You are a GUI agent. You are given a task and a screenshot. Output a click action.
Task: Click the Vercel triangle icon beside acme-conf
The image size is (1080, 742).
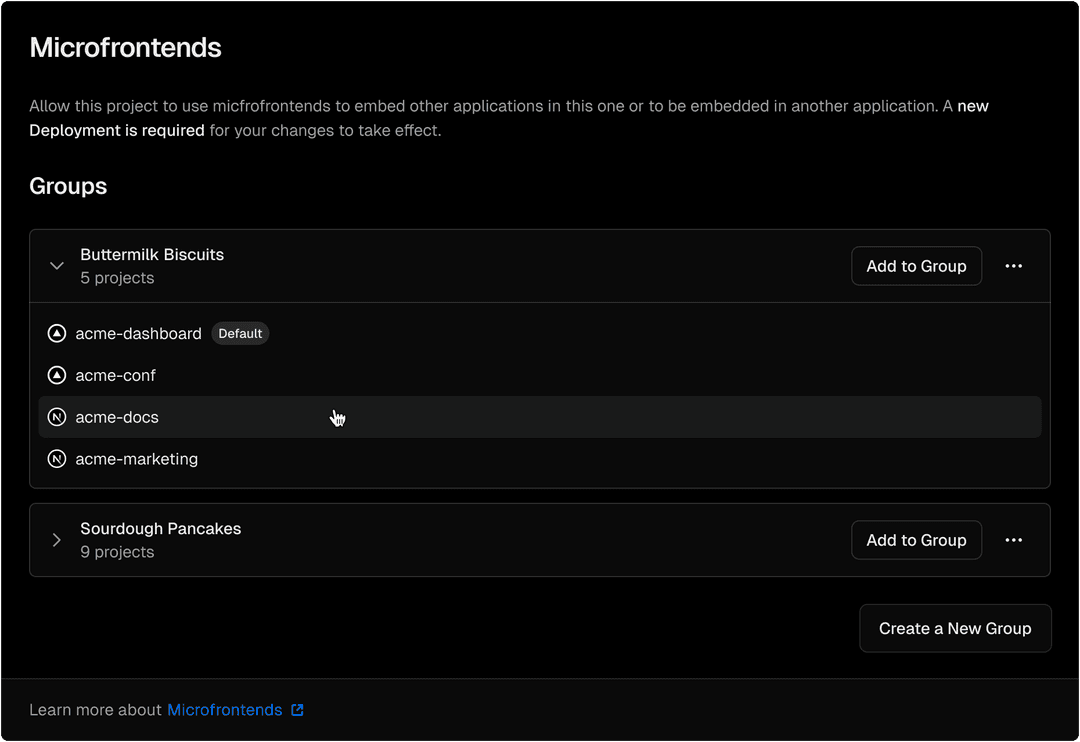tap(57, 375)
